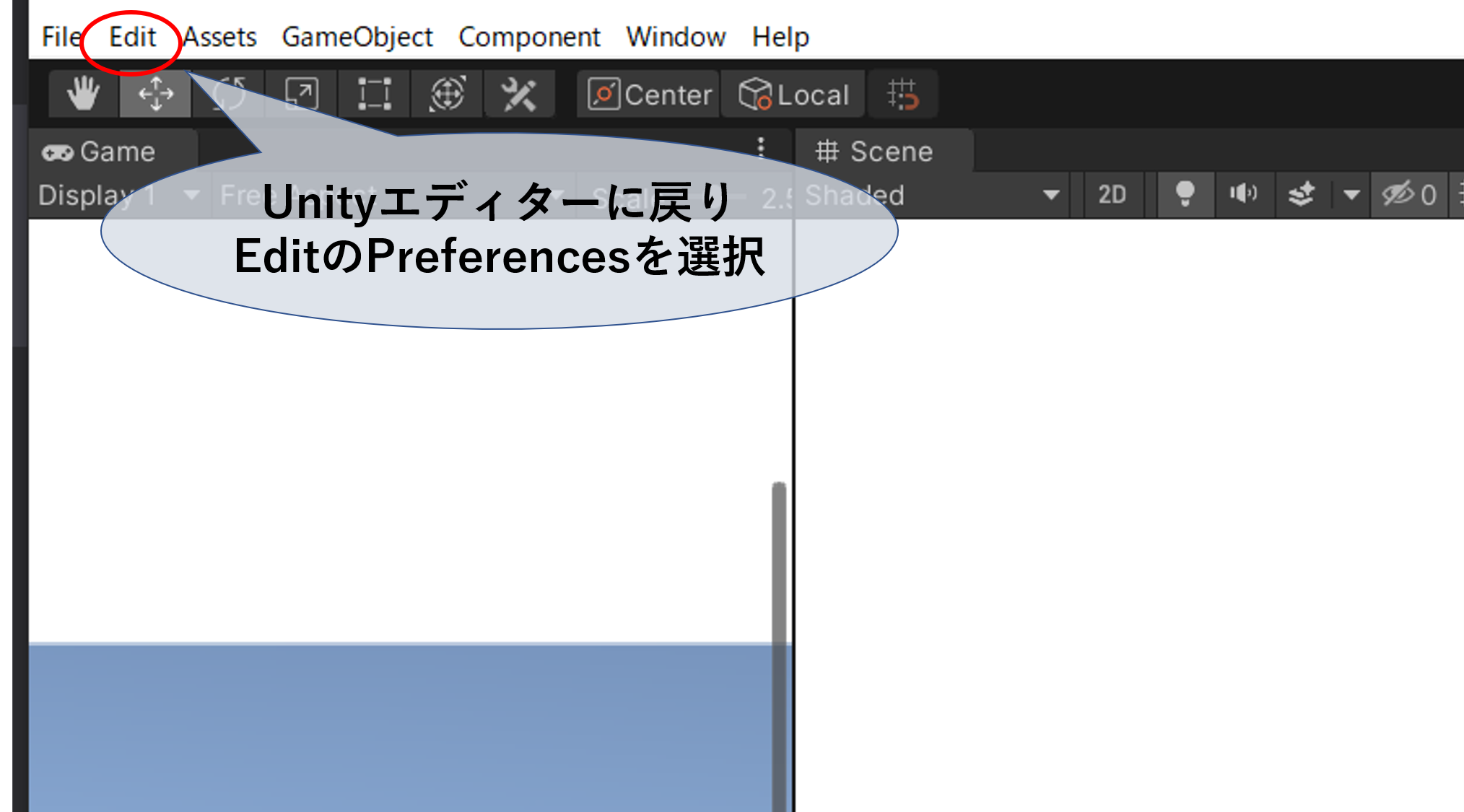The height and width of the screenshot is (812, 1464).
Task: Expand the scene effects dropdown arrow
Action: pos(1351,195)
